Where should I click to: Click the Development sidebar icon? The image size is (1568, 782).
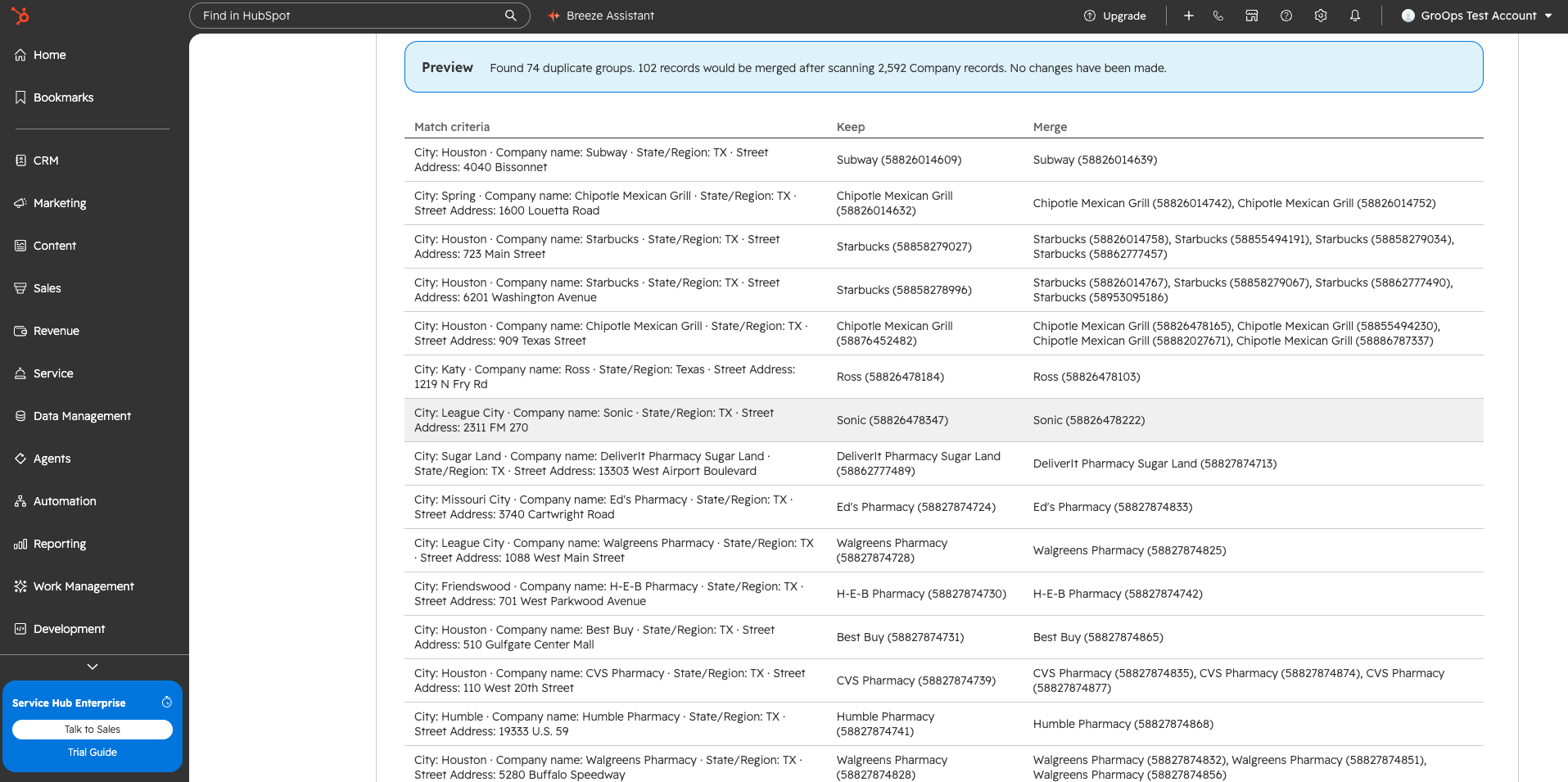(x=20, y=629)
